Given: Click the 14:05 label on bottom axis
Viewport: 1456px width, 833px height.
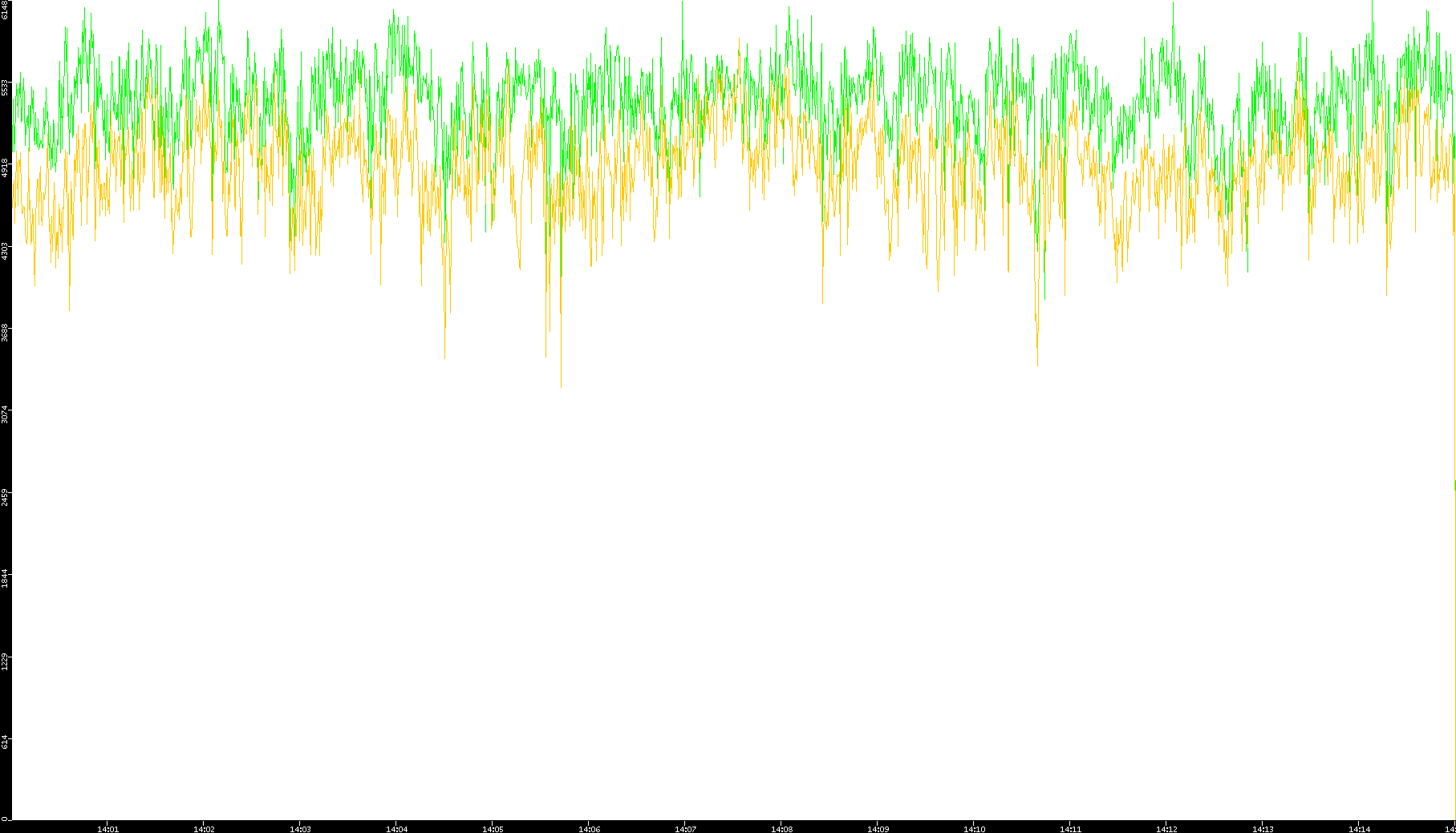Looking at the screenshot, I should 493,829.
